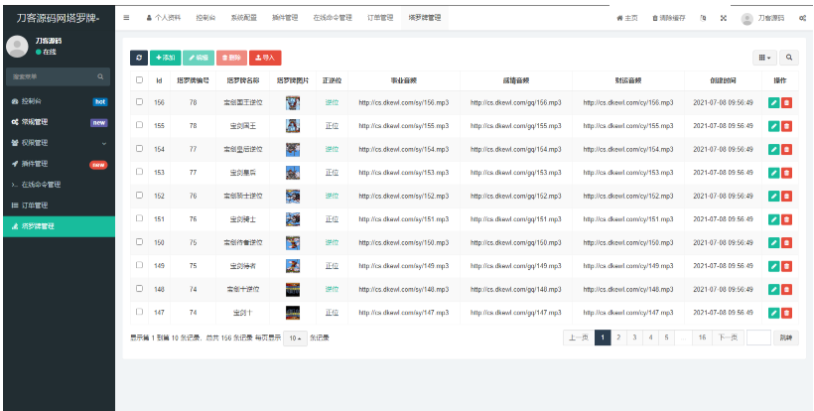The image size is (814, 411).
Task: Click the magnifier icon in sidebar search box
Action: point(101,76)
